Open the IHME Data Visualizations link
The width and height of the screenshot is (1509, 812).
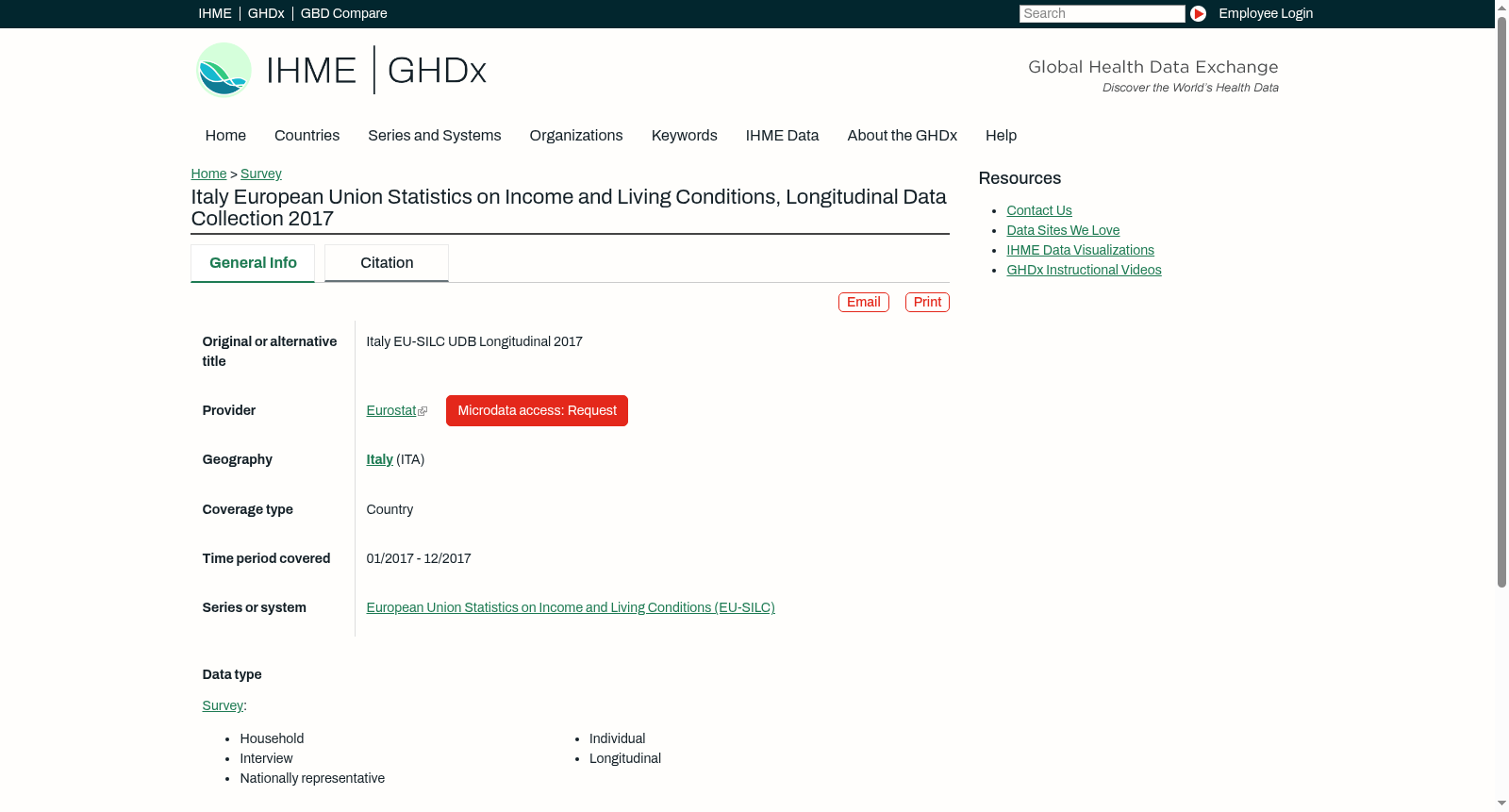1081,250
